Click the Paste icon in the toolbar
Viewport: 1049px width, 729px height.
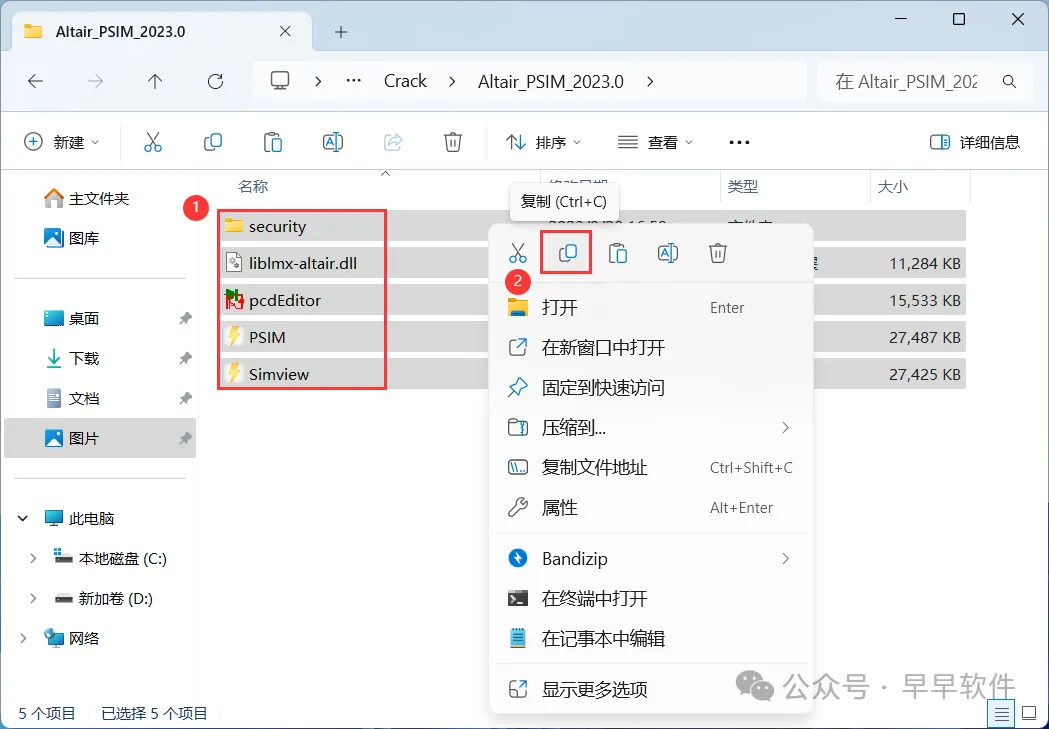pos(272,142)
